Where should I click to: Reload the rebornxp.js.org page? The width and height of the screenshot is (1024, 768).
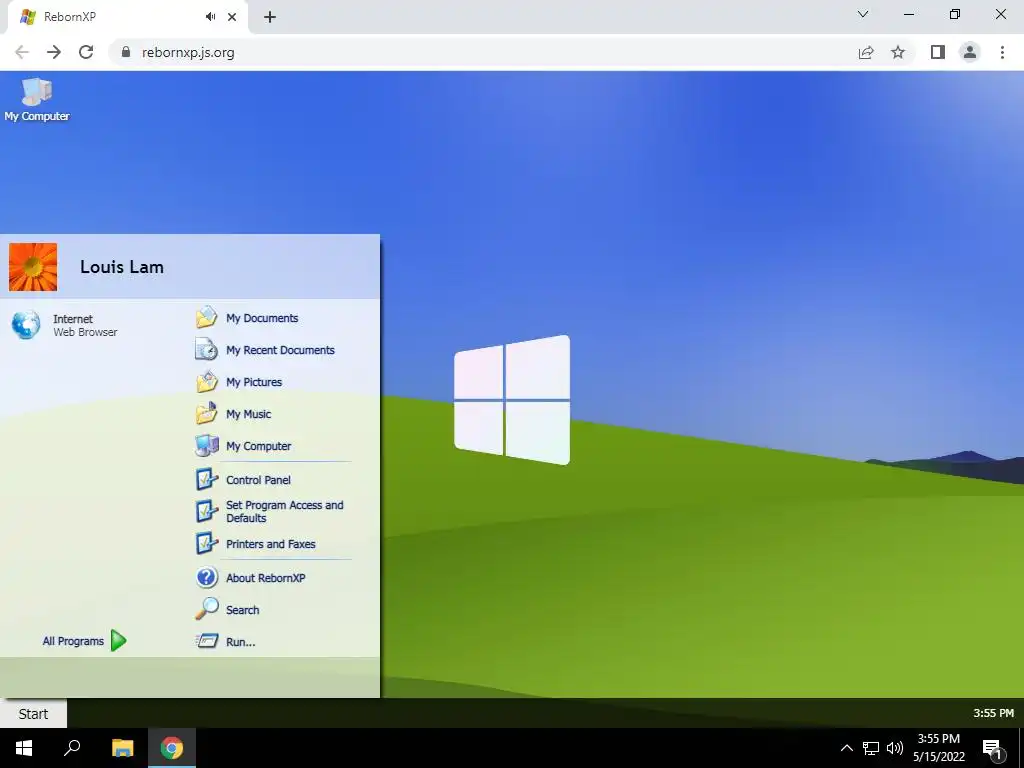click(x=86, y=52)
